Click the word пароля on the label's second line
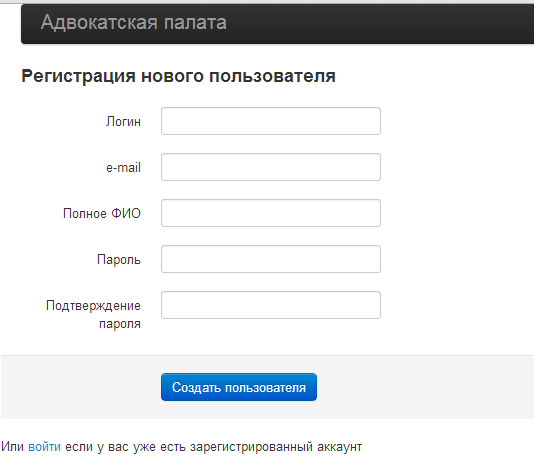The image size is (534, 464). [120, 324]
